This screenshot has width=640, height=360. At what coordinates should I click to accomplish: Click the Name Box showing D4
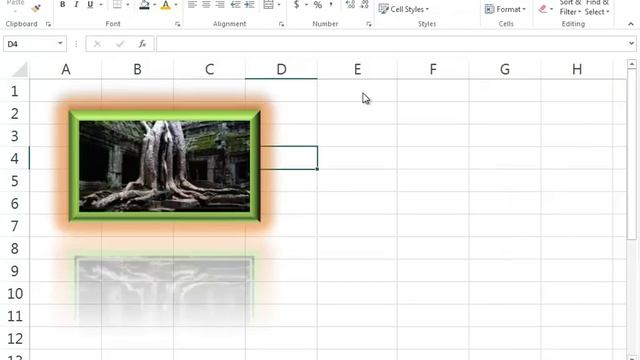coord(29,44)
